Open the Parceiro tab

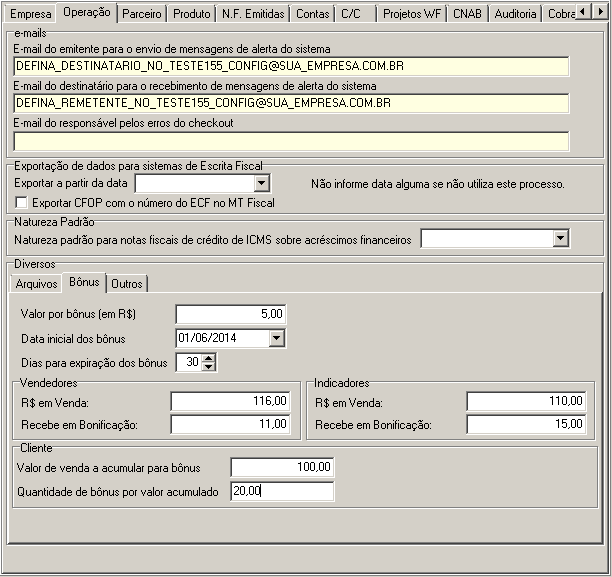tap(142, 14)
